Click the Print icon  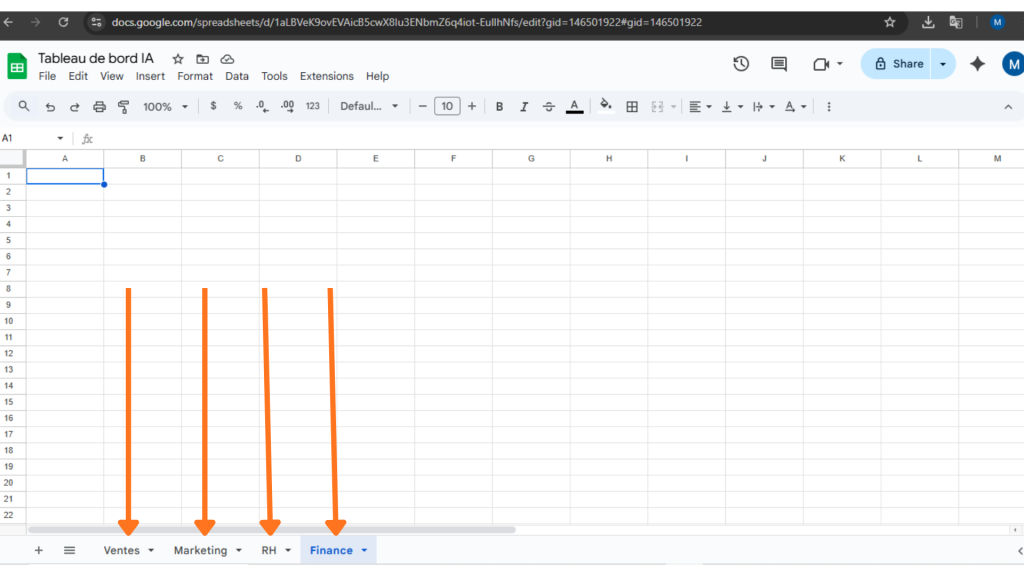[99, 106]
